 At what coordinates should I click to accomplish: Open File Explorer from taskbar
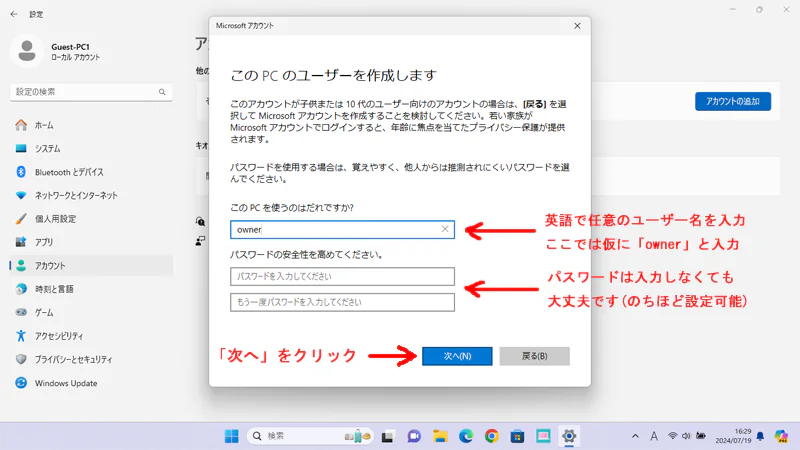coord(440,436)
